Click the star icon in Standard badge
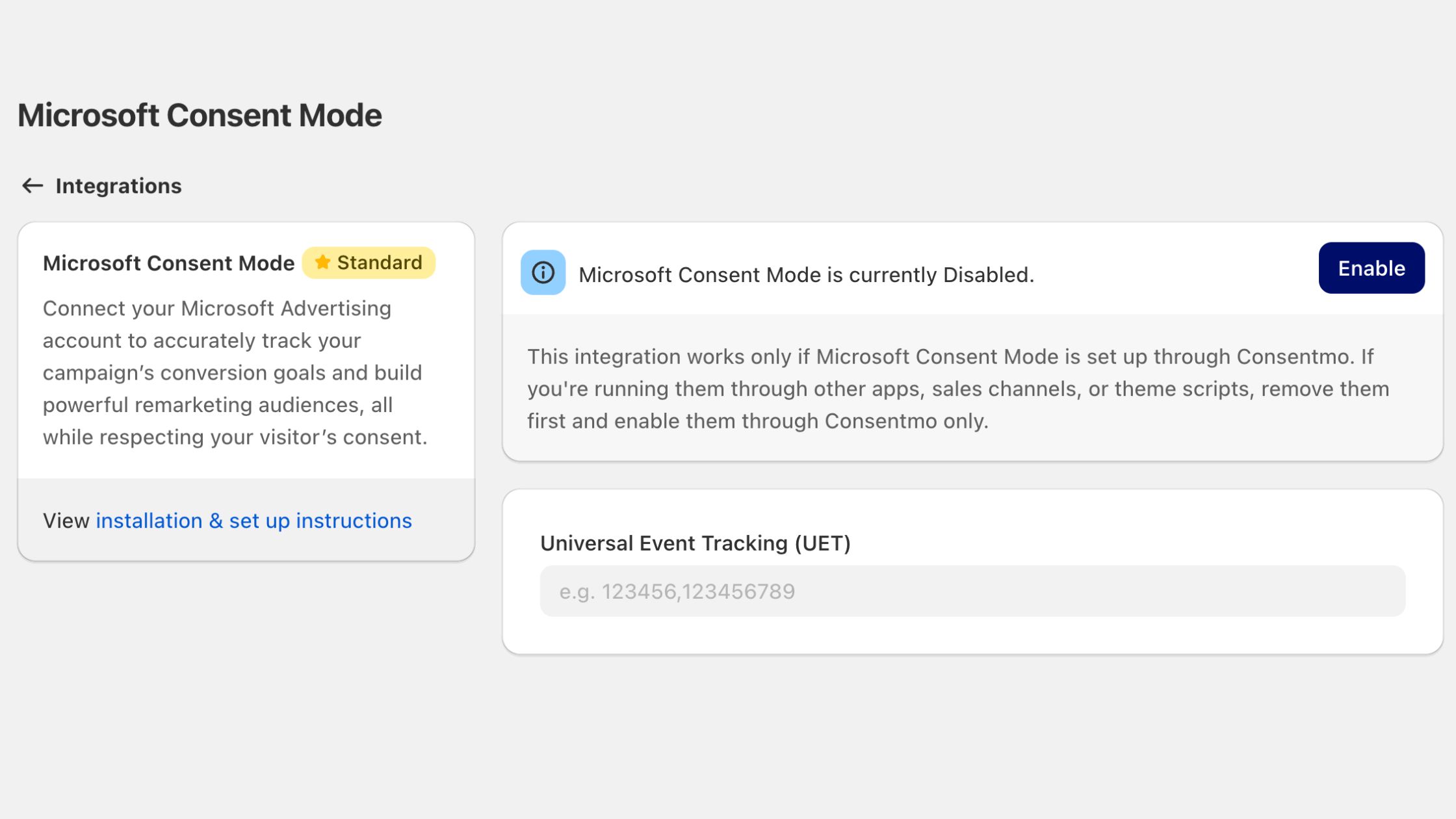Screen dimensions: 1456x819 [x=322, y=263]
